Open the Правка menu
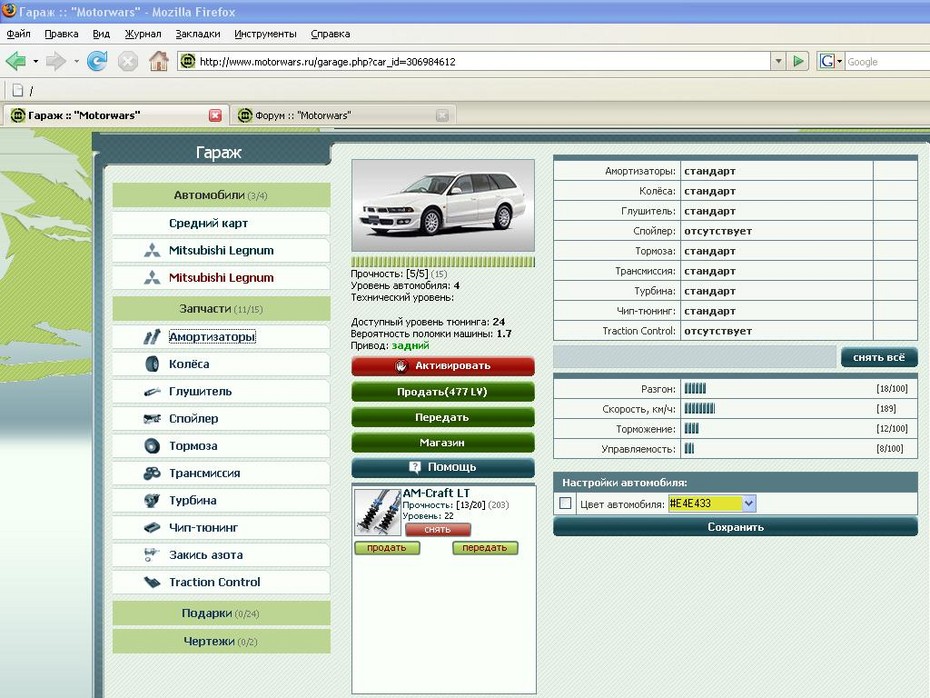930x698 pixels. 61,34
